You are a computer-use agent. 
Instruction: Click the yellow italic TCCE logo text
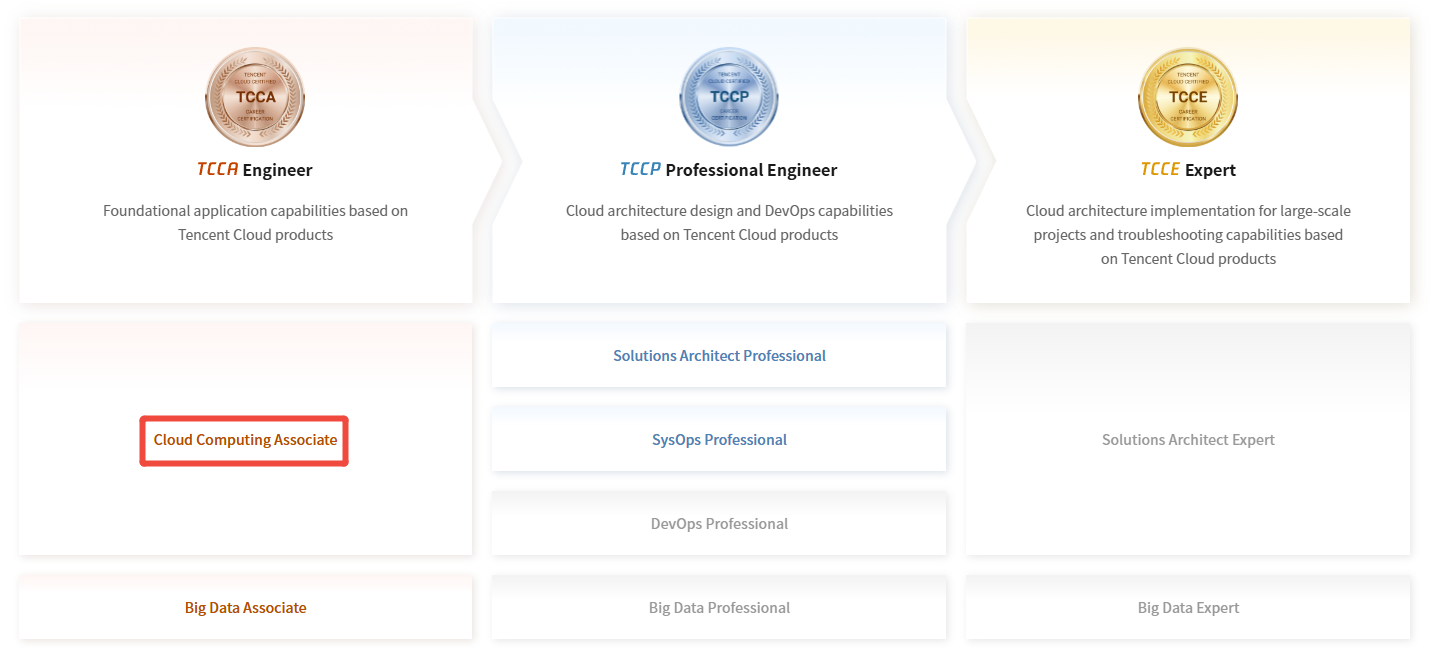click(x=1160, y=169)
